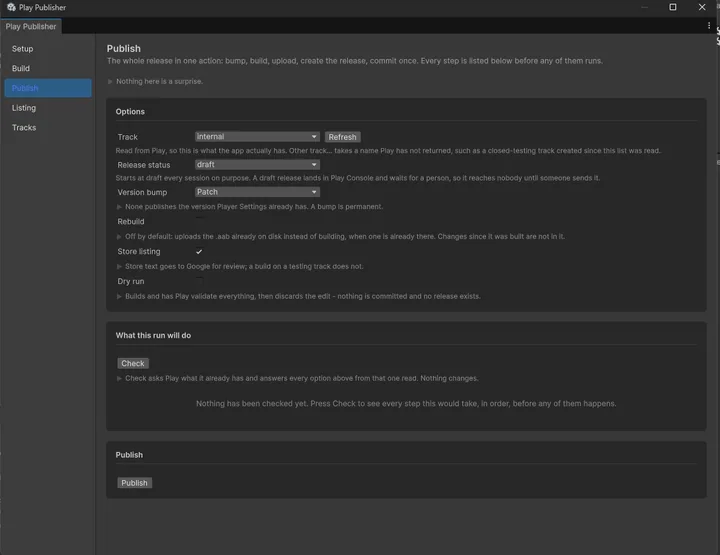Viewport: 720px width, 555px height.
Task: Expand the 'Check asks Play' hint foldout
Action: pyautogui.click(x=119, y=378)
